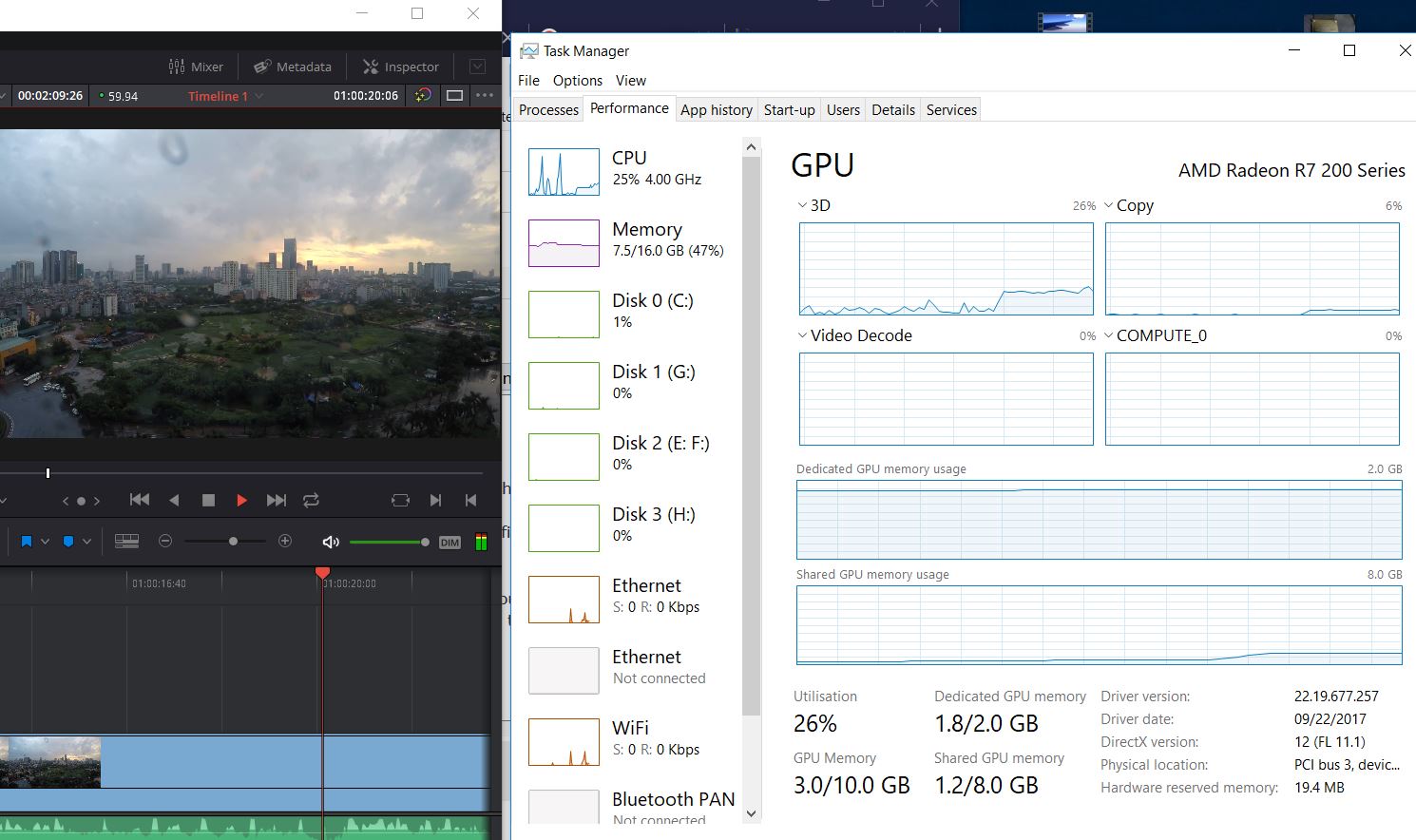This screenshot has width=1416, height=840.
Task: Go to previous clip marker button
Action: click(470, 500)
